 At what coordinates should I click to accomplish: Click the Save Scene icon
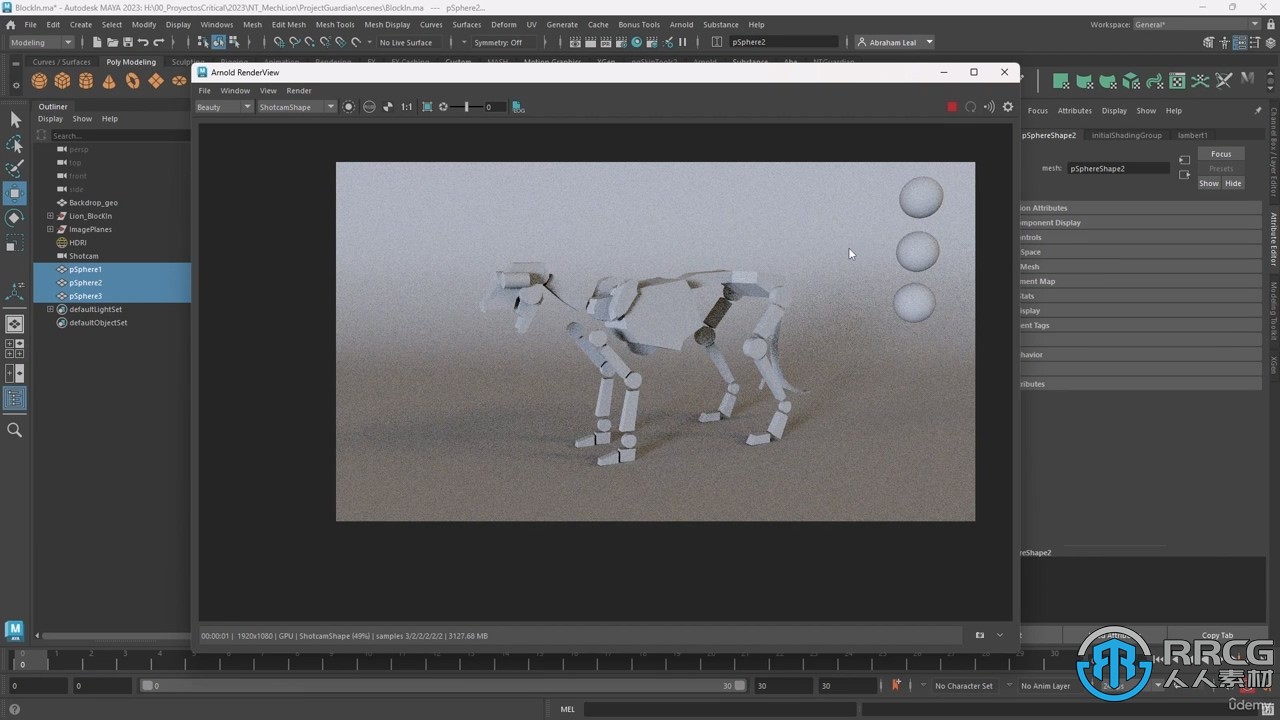(127, 42)
